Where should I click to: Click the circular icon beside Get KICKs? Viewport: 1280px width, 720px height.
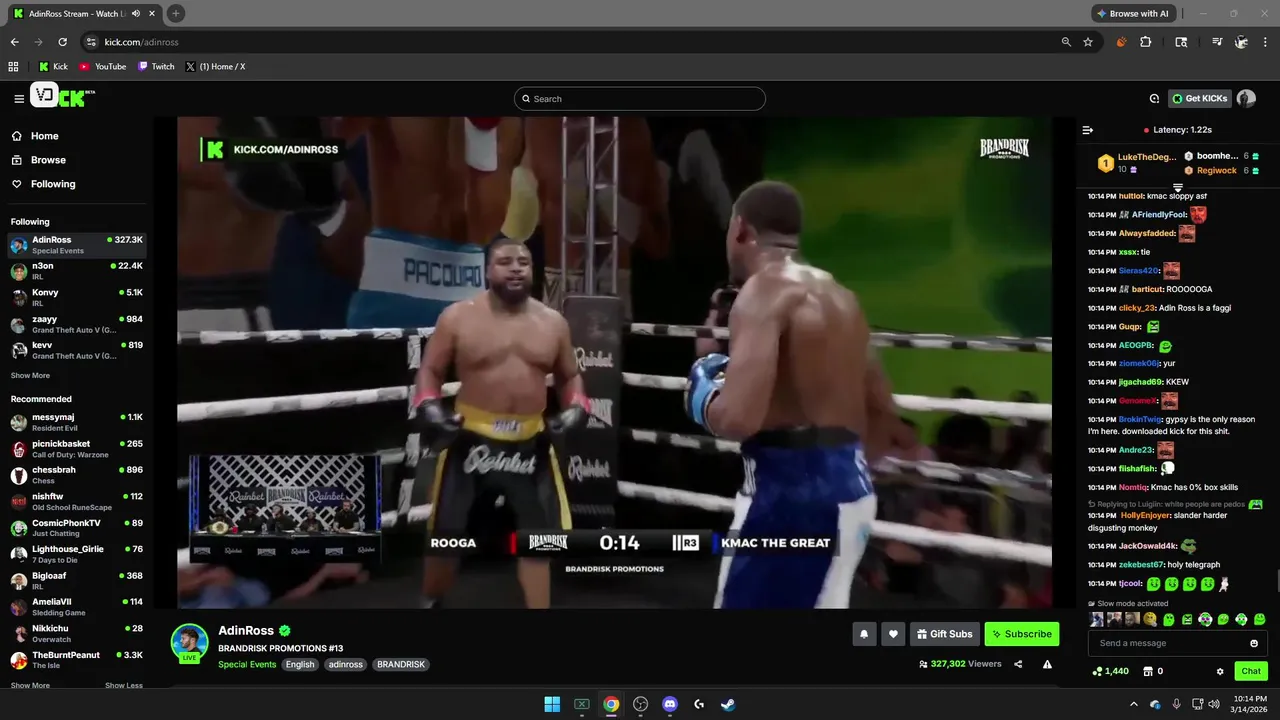point(1154,98)
